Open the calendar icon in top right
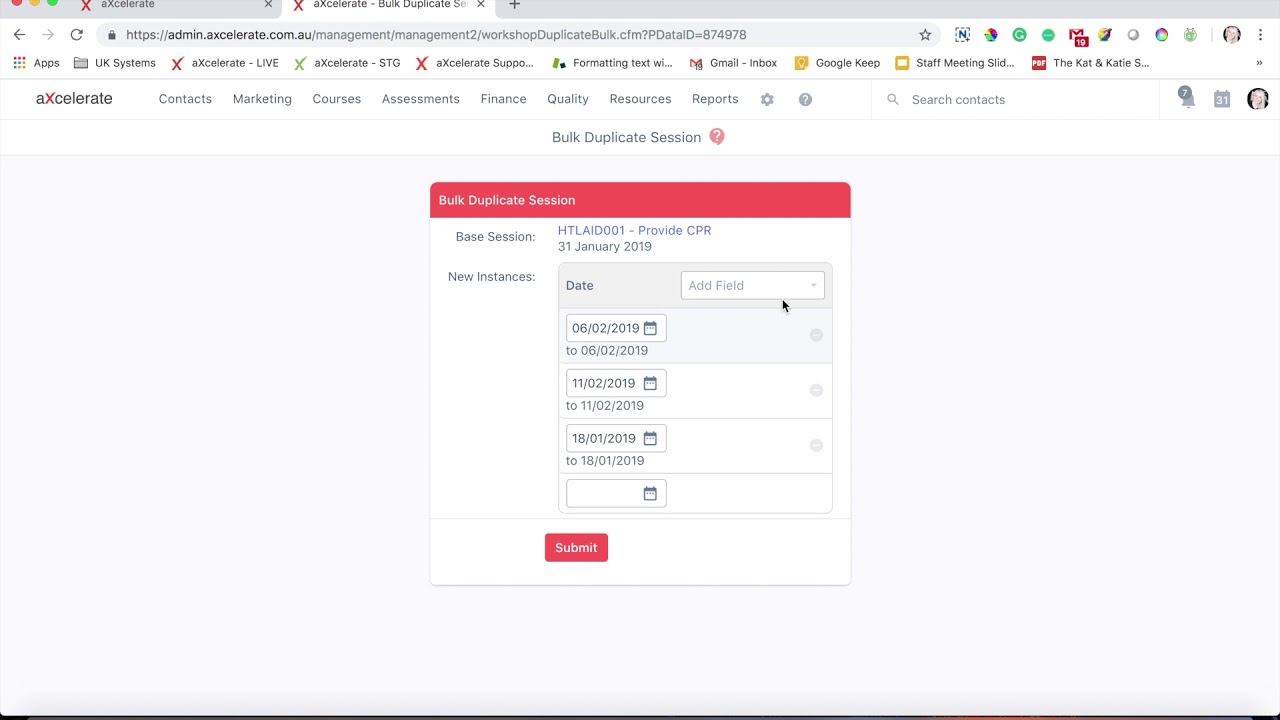 (x=1222, y=99)
